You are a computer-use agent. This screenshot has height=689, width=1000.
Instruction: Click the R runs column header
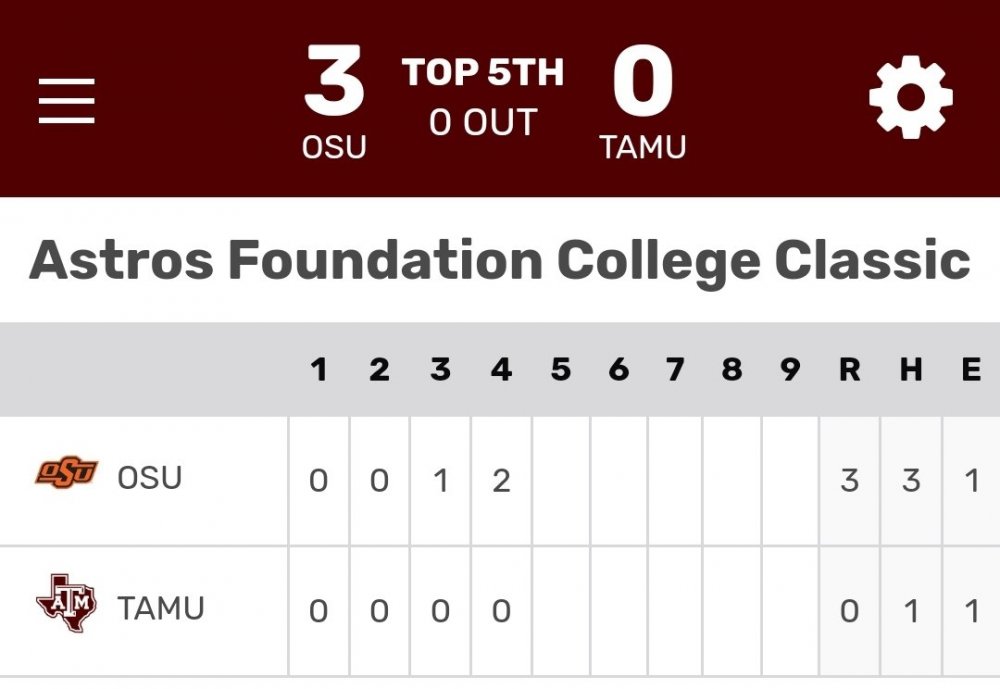click(x=849, y=370)
